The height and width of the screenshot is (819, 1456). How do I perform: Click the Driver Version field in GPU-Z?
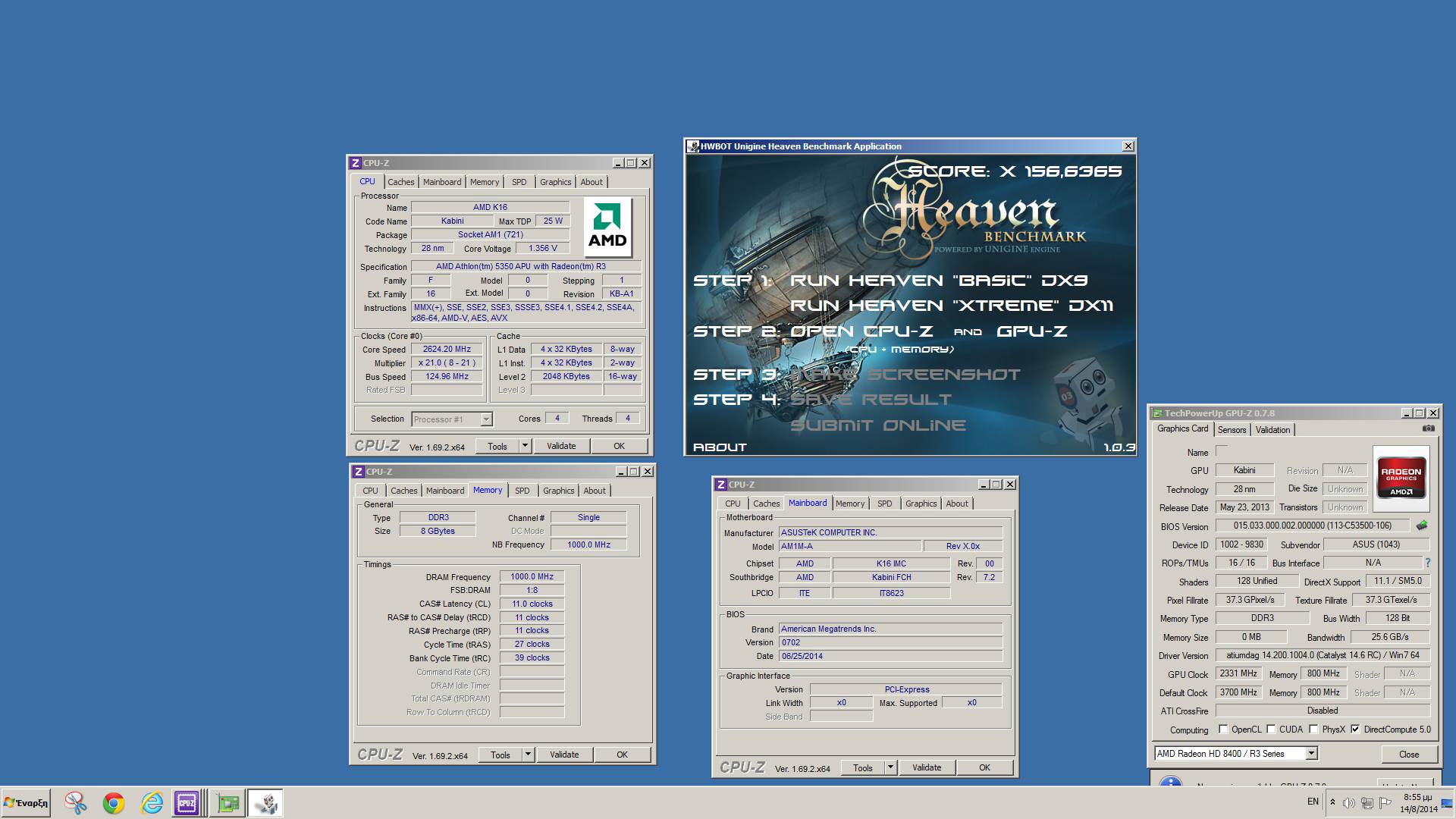pyautogui.click(x=1323, y=655)
